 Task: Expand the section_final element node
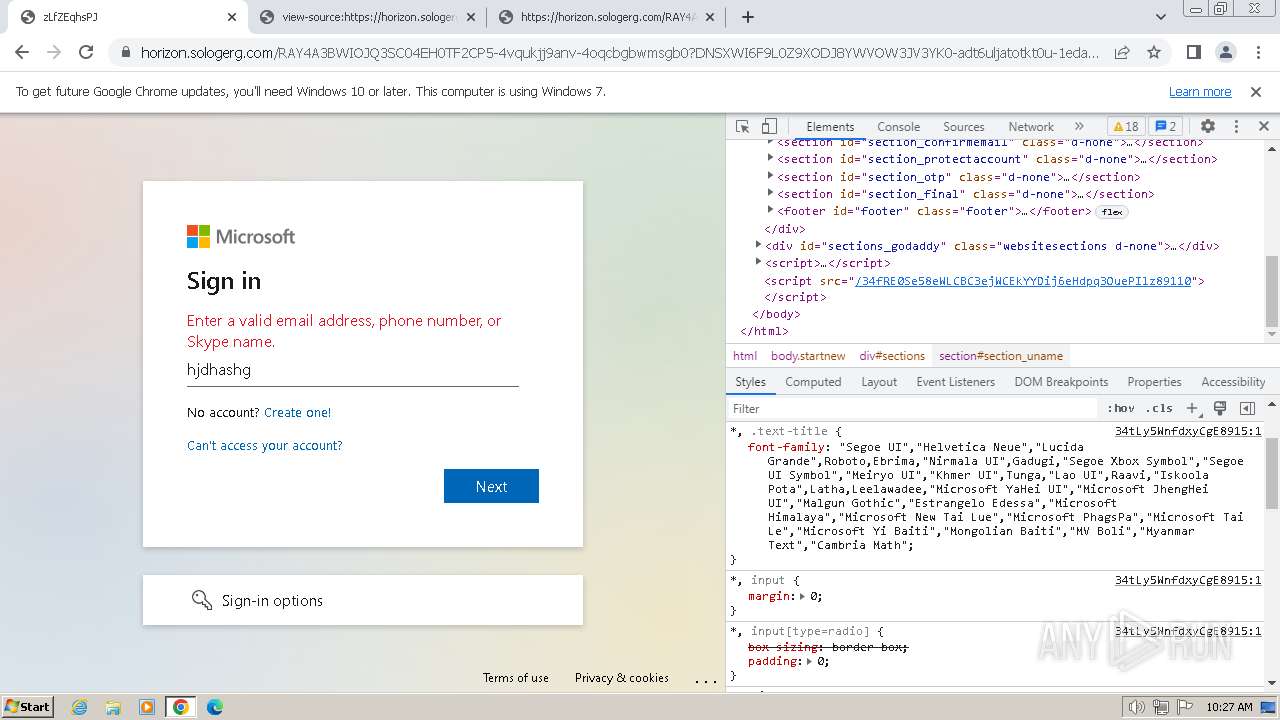click(x=770, y=193)
